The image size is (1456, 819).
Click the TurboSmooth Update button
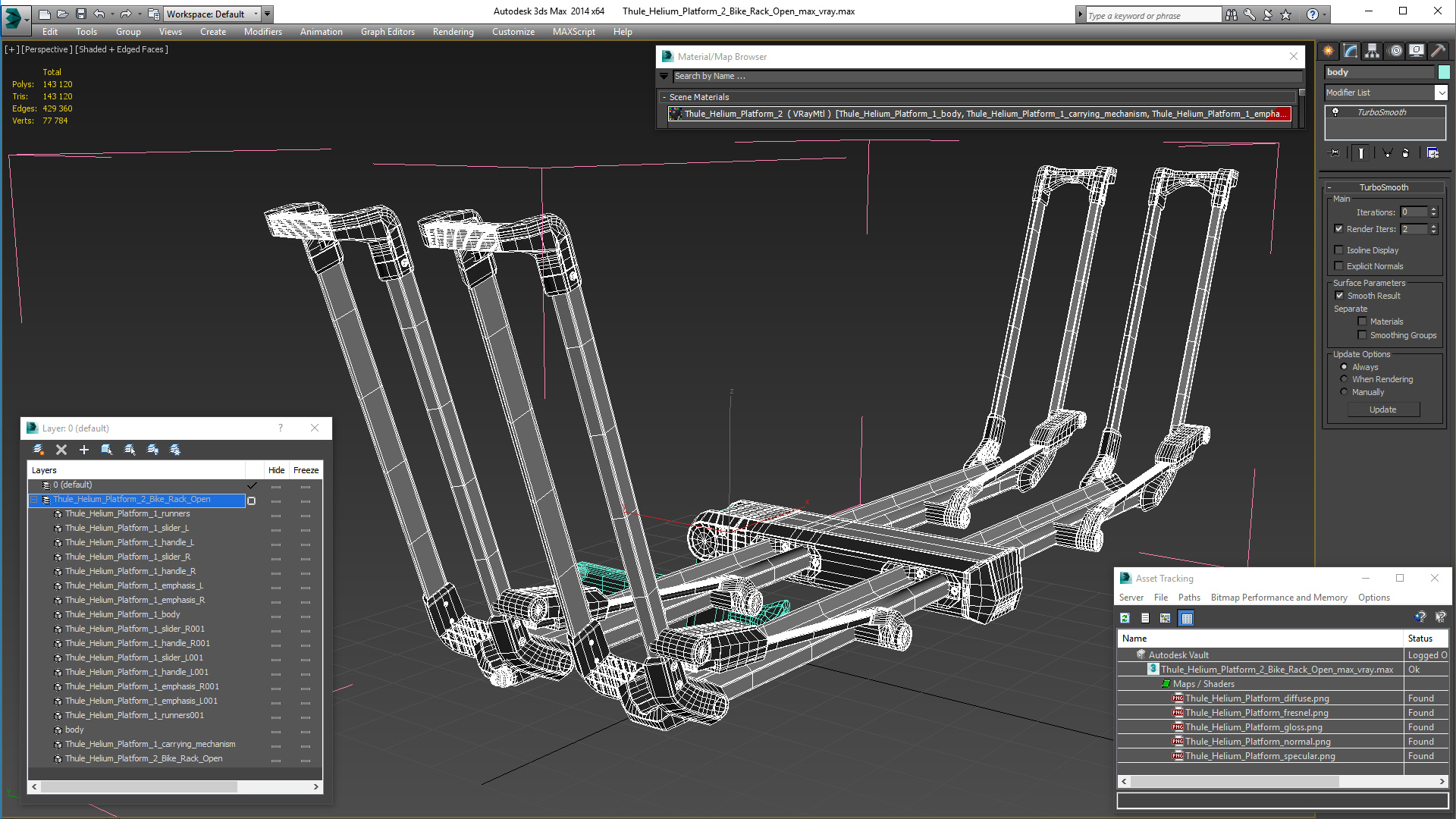coord(1382,409)
